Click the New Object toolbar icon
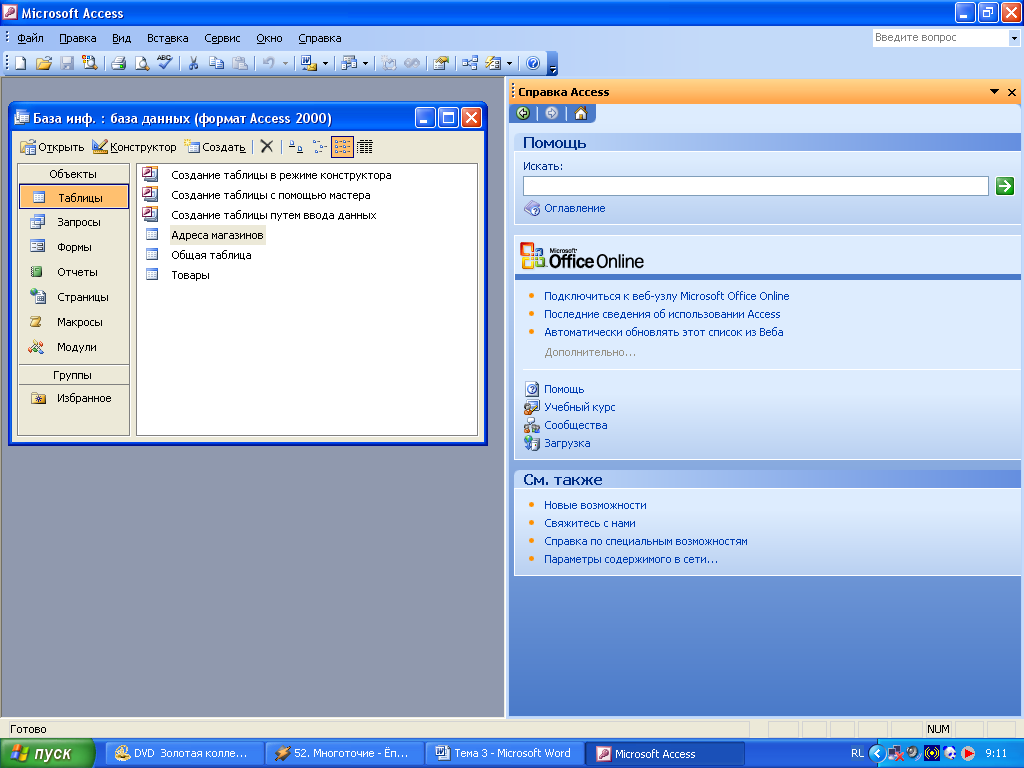This screenshot has height=768, width=1024. [493, 63]
